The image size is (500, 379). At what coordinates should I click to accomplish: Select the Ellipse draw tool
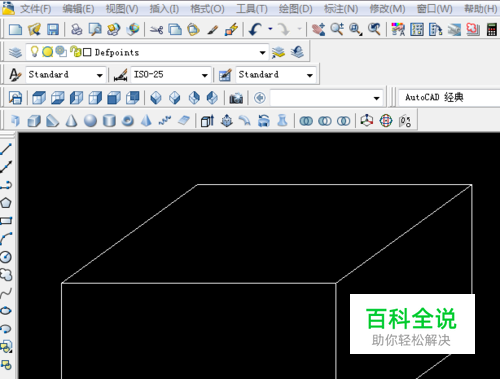[x=6, y=311]
